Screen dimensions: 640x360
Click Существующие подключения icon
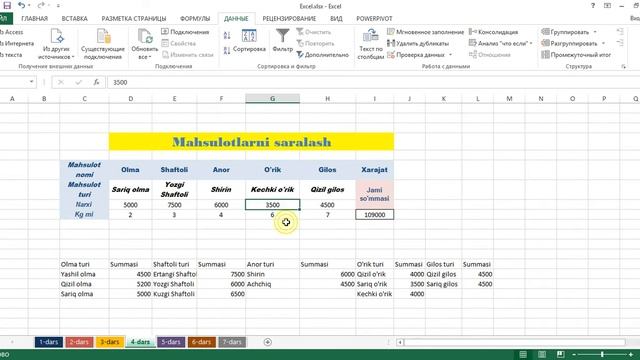click(103, 36)
